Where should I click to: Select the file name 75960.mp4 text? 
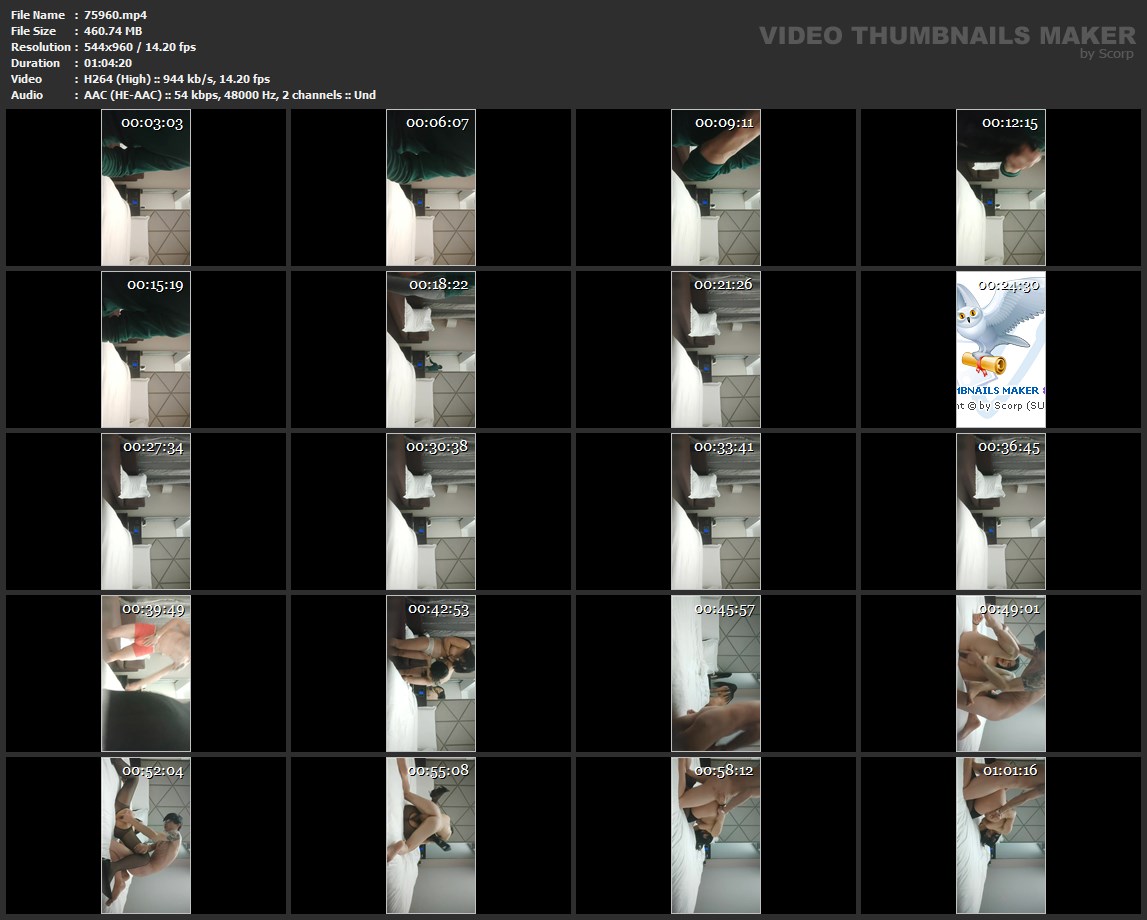[x=116, y=15]
